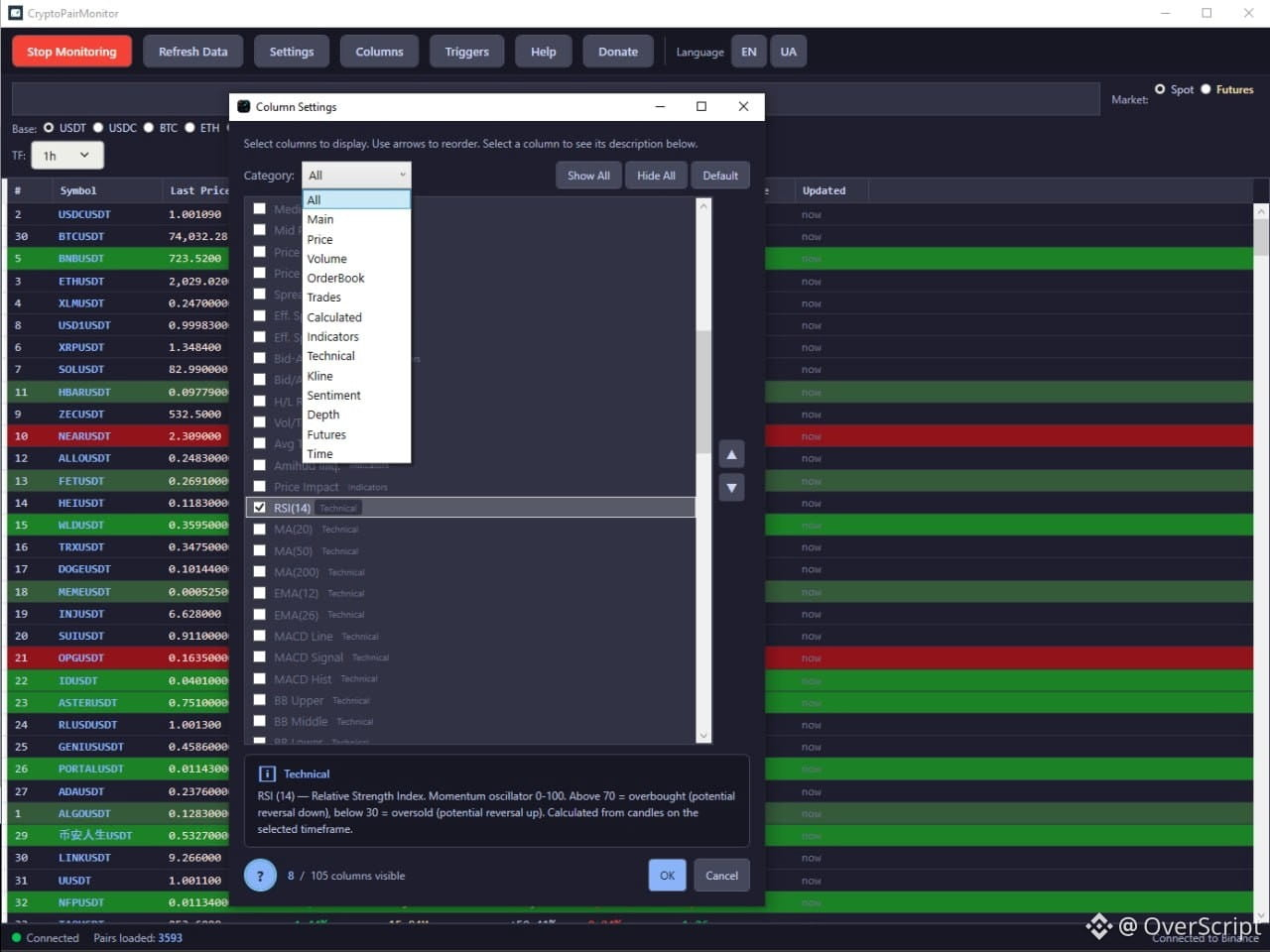Select the NEARUSDT row symbol
The width and height of the screenshot is (1270, 952).
[84, 436]
